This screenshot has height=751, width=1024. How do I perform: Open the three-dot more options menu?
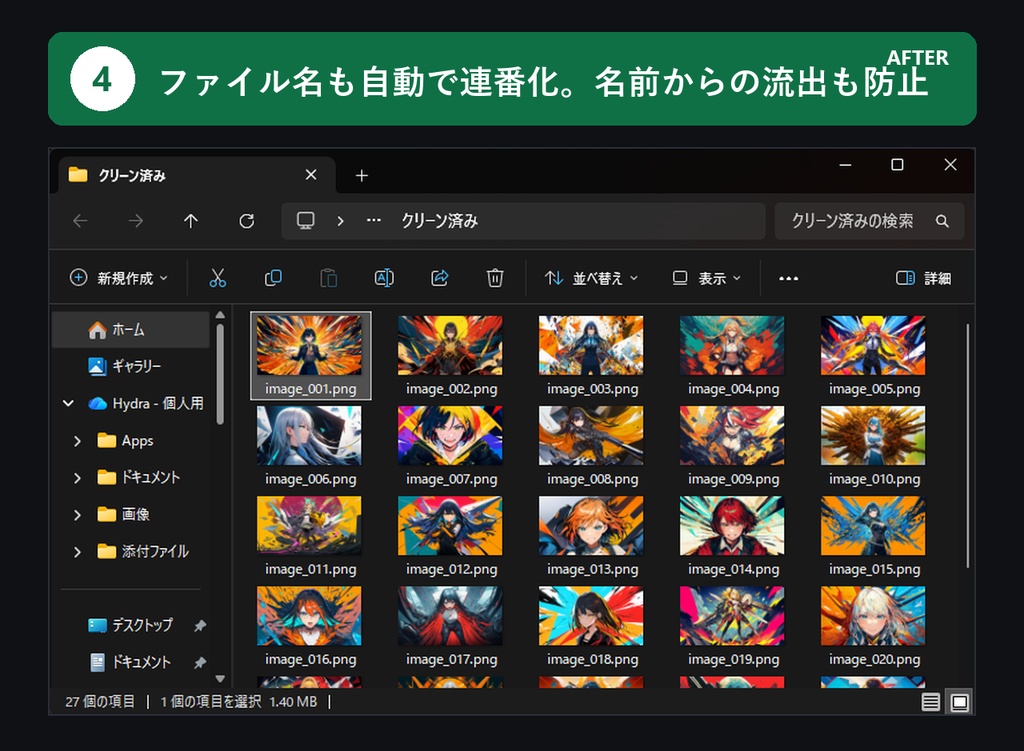point(788,279)
